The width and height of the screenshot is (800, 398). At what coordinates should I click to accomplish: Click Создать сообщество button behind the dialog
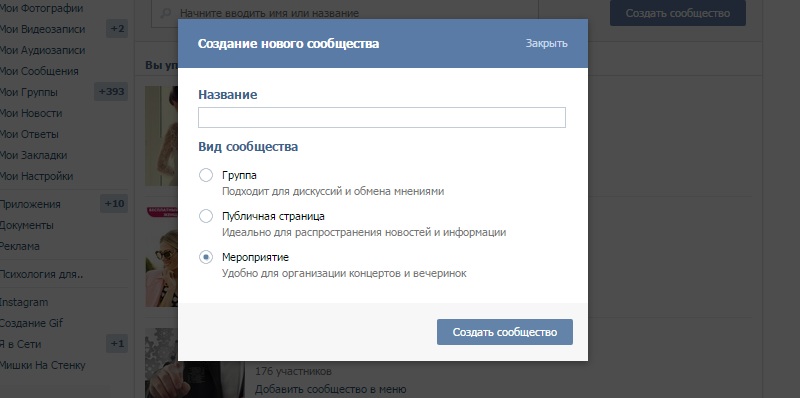pos(678,13)
